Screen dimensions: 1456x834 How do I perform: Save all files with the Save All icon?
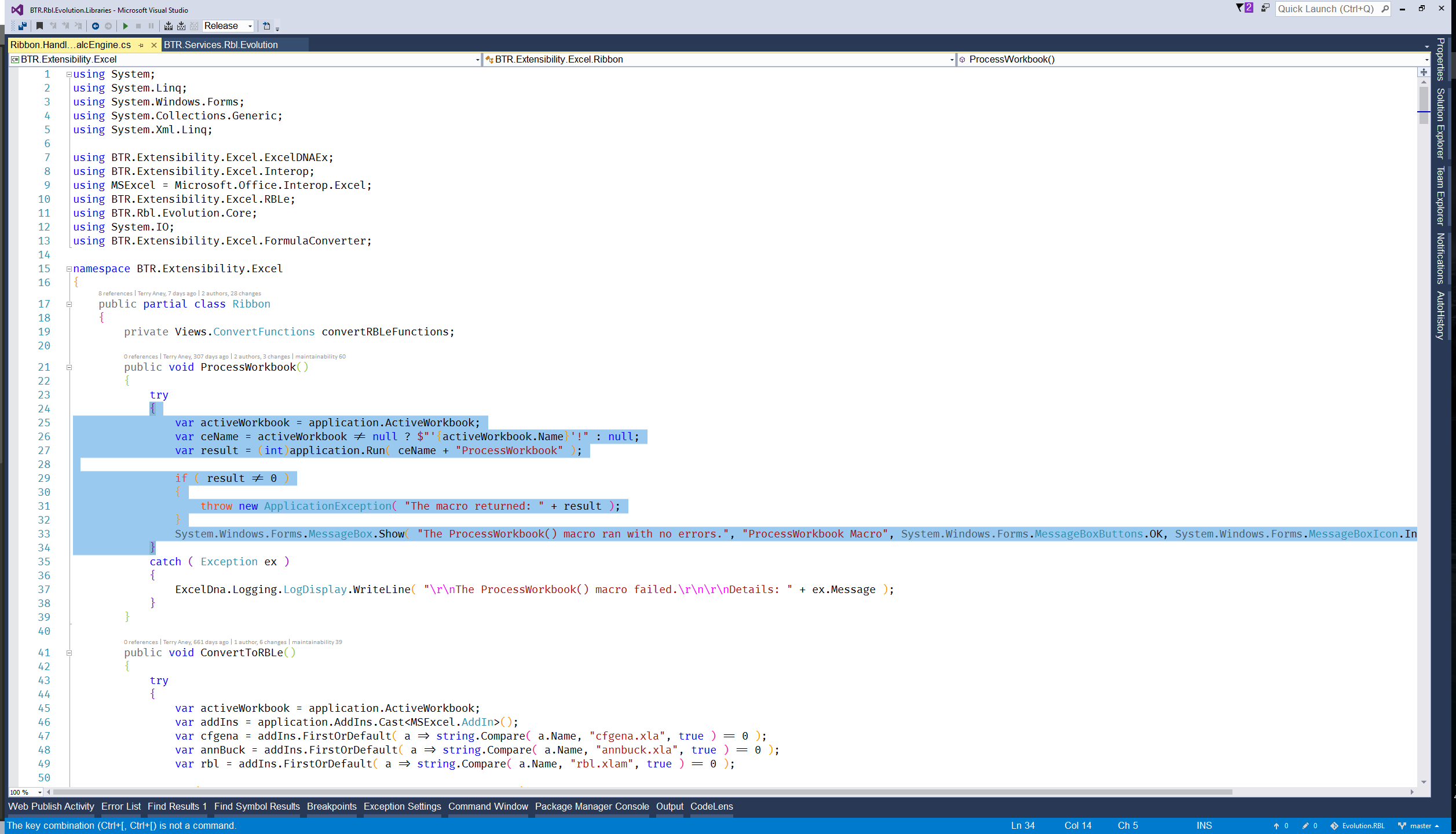[23, 25]
